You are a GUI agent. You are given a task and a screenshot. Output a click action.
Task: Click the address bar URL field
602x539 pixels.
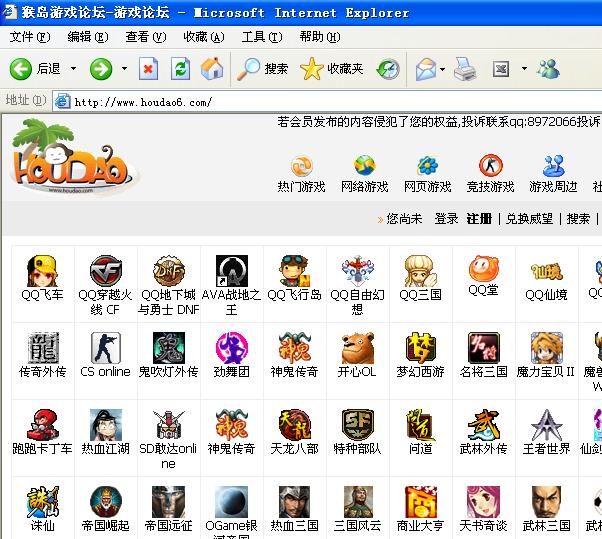point(327,102)
